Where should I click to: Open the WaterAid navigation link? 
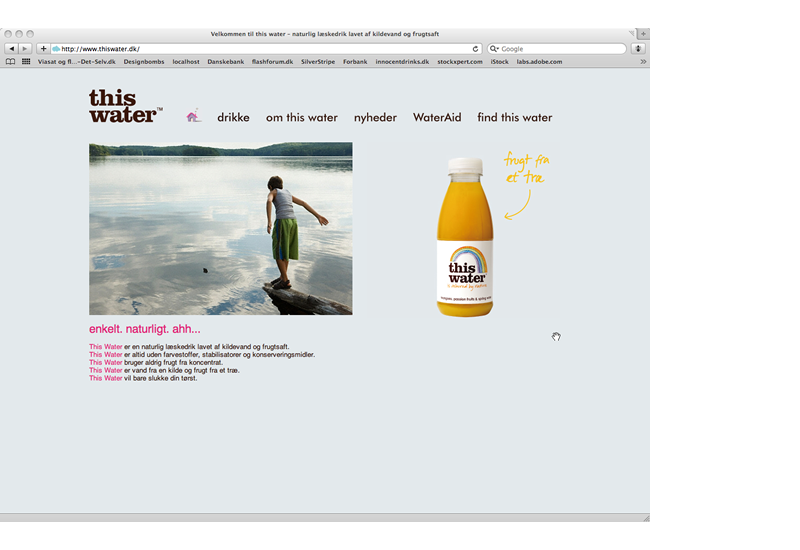click(437, 118)
